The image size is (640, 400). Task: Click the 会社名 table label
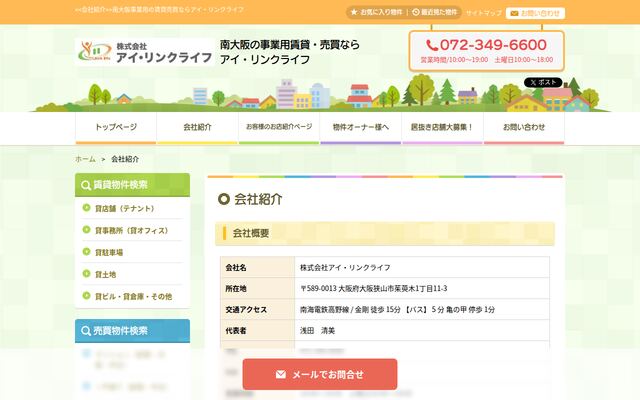(x=236, y=268)
